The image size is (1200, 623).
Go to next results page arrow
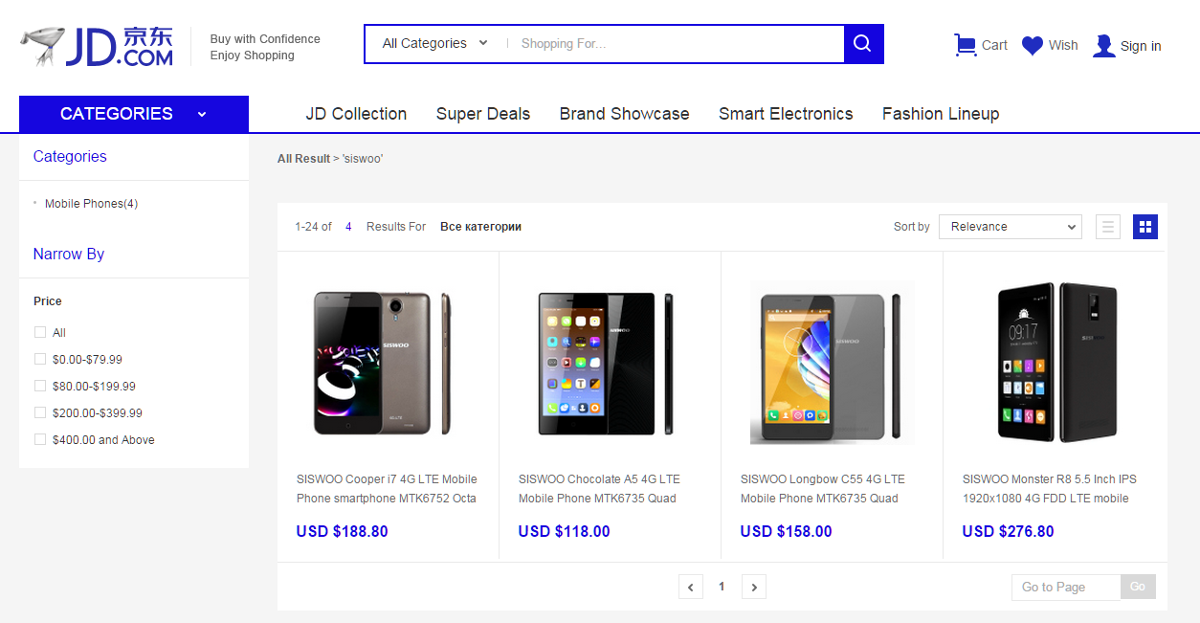coord(754,587)
